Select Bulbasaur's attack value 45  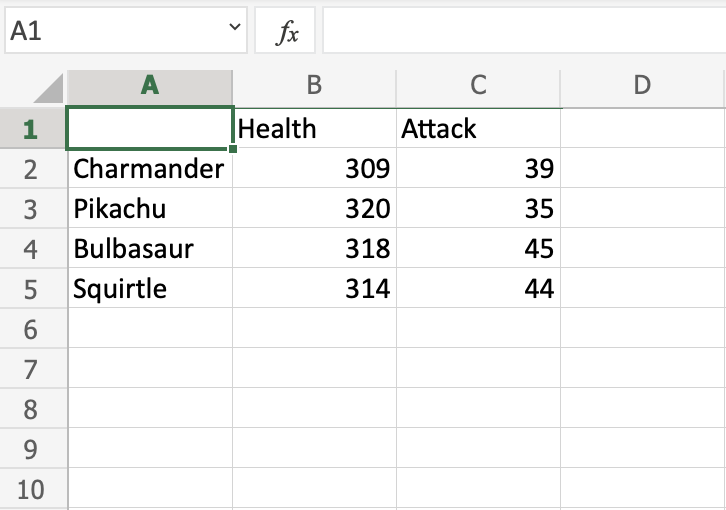(478, 250)
